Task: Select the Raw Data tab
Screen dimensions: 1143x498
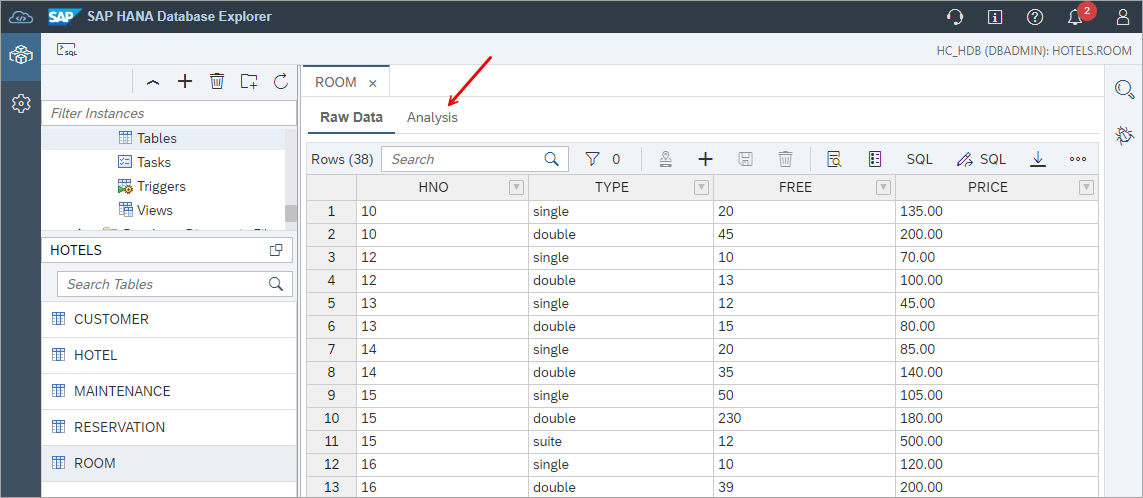Action: pyautogui.click(x=351, y=117)
